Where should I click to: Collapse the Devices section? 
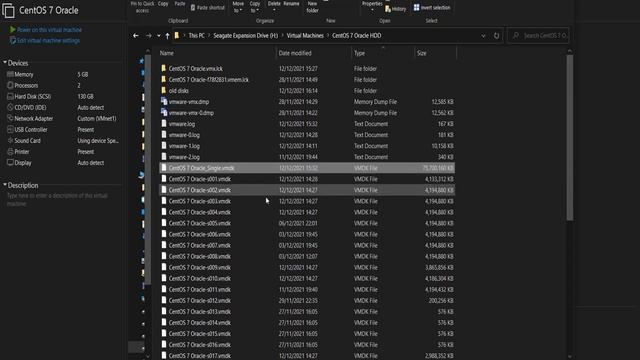[x=5, y=62]
